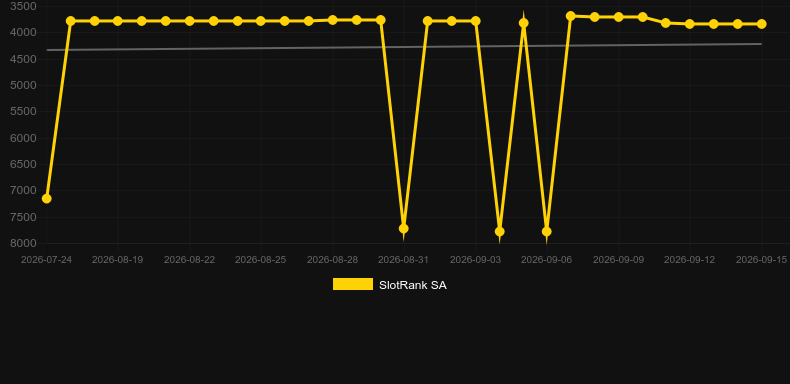Click the data point at 2026-09-09

(619, 17)
